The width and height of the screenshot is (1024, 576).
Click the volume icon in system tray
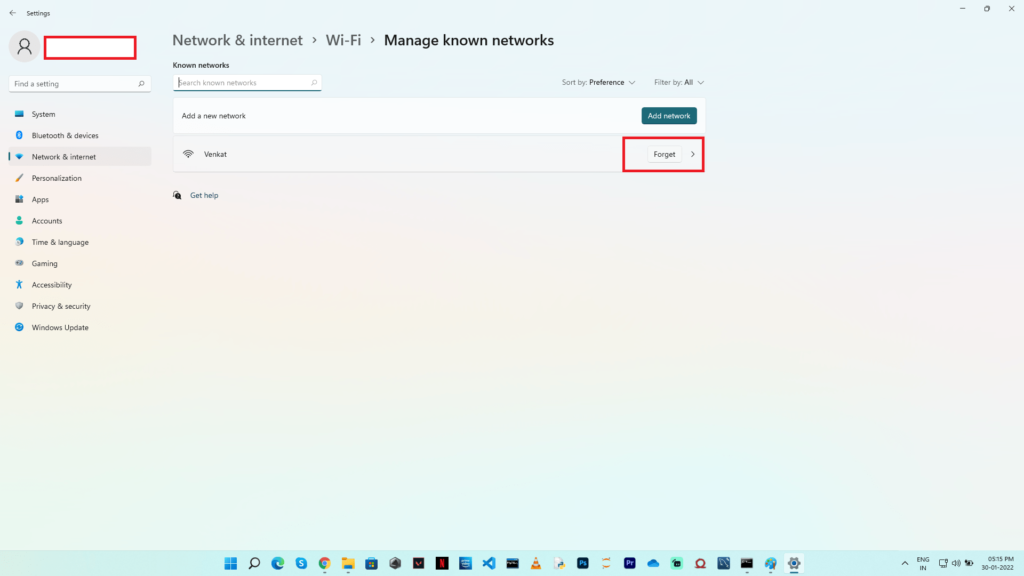click(x=957, y=563)
